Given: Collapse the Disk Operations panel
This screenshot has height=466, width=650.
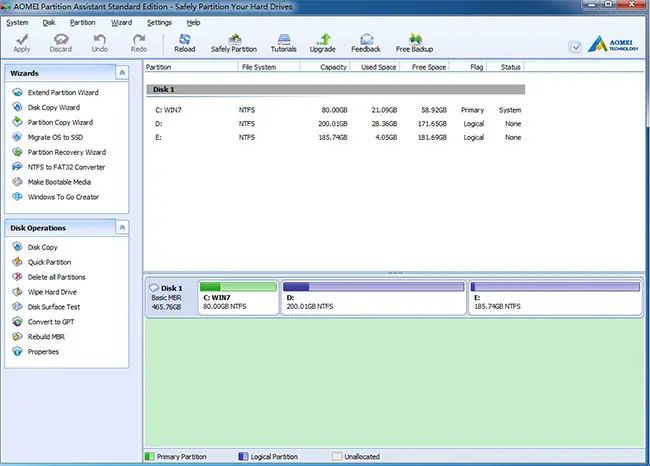Looking at the screenshot, I should pos(122,227).
